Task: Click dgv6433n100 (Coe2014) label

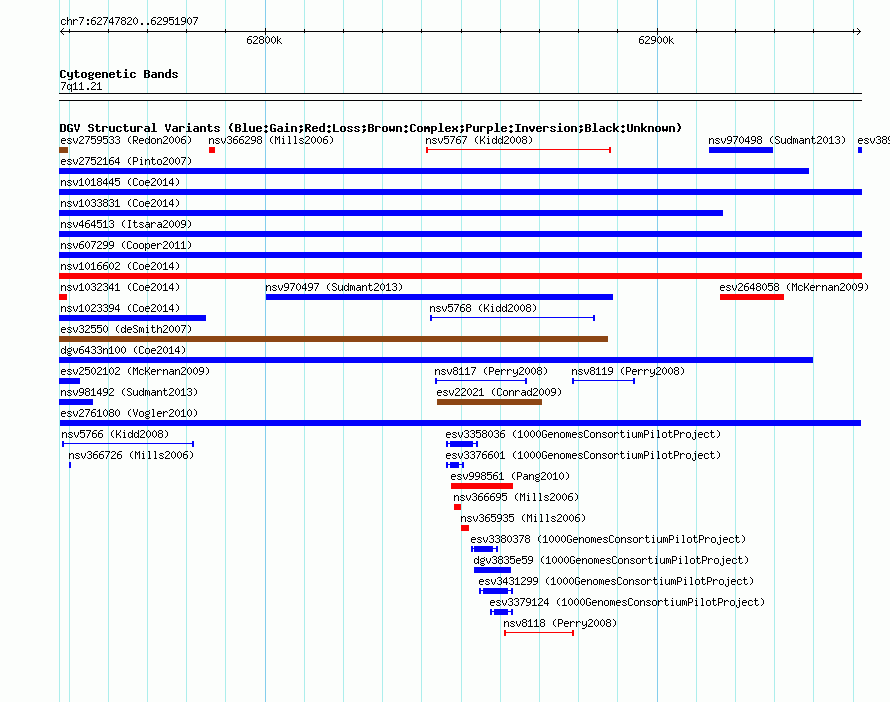Action: [123, 350]
